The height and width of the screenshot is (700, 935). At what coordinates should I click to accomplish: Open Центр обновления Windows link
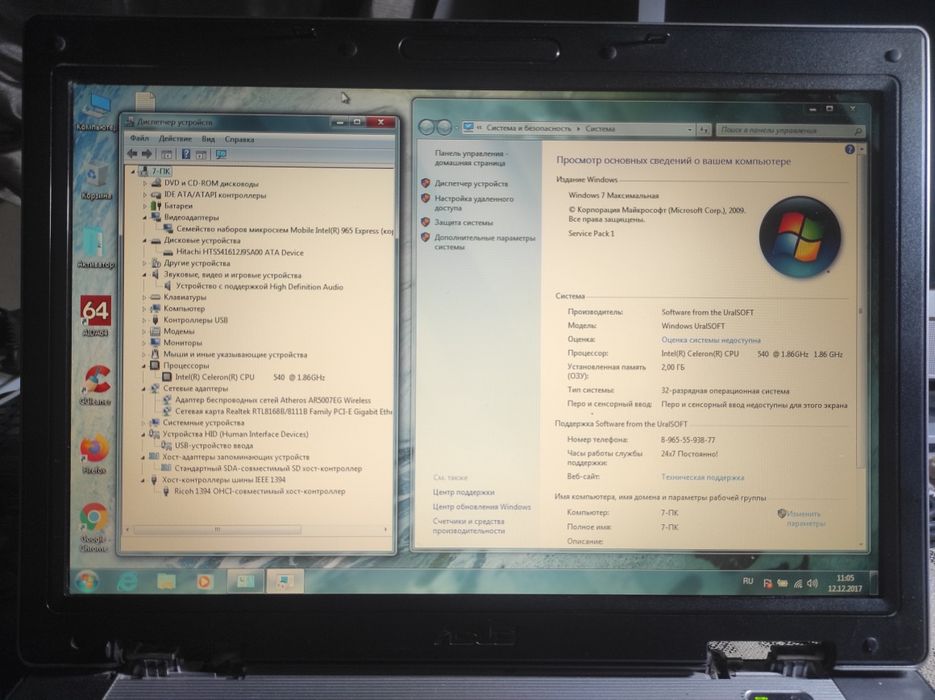click(482, 507)
